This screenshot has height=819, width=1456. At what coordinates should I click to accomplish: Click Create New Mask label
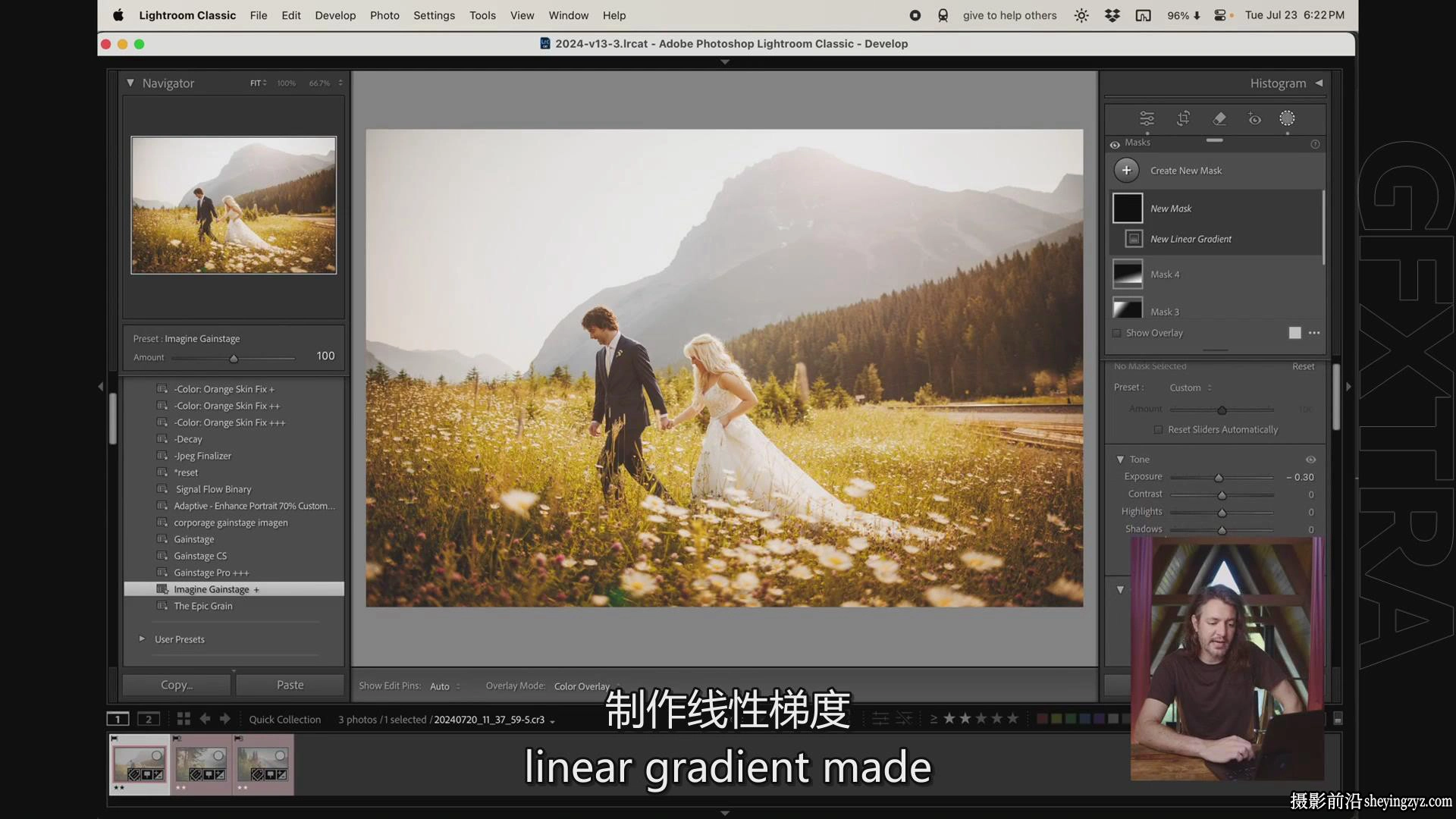point(1186,171)
